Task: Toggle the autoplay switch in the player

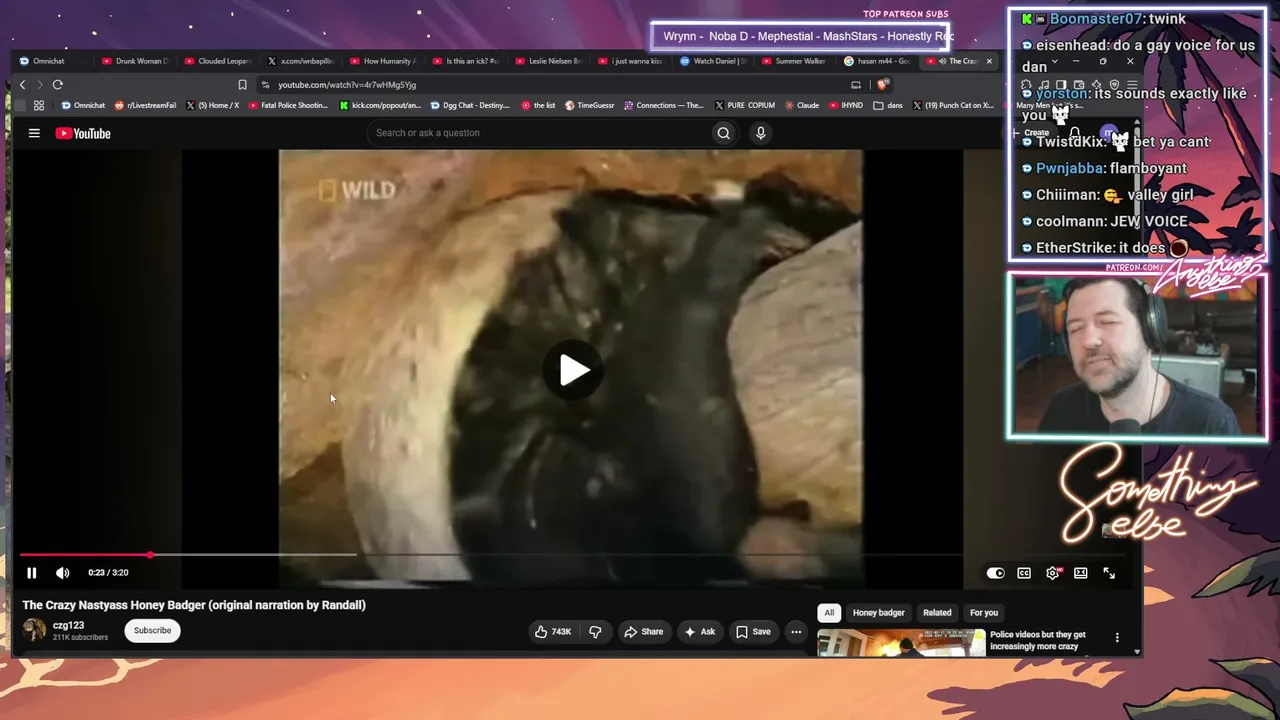Action: point(995,573)
